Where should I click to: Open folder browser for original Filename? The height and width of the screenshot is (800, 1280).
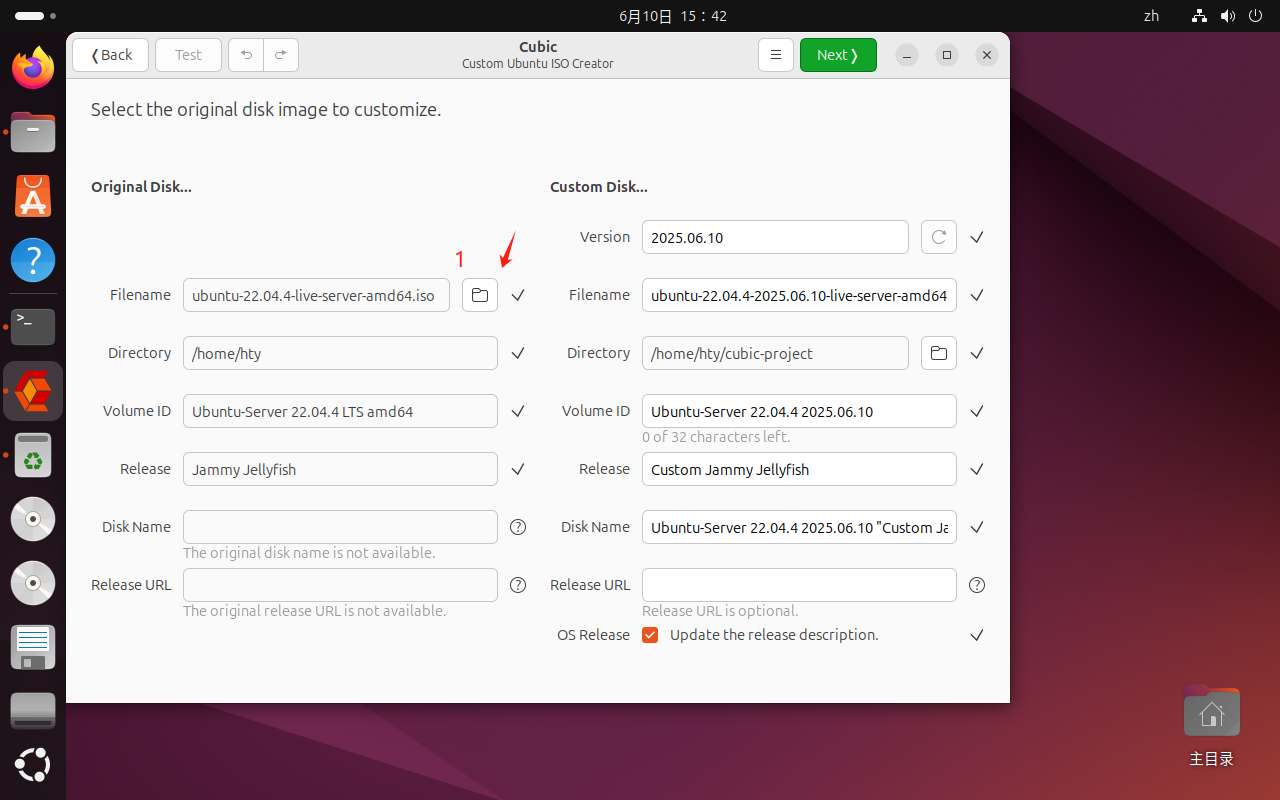[x=480, y=295]
